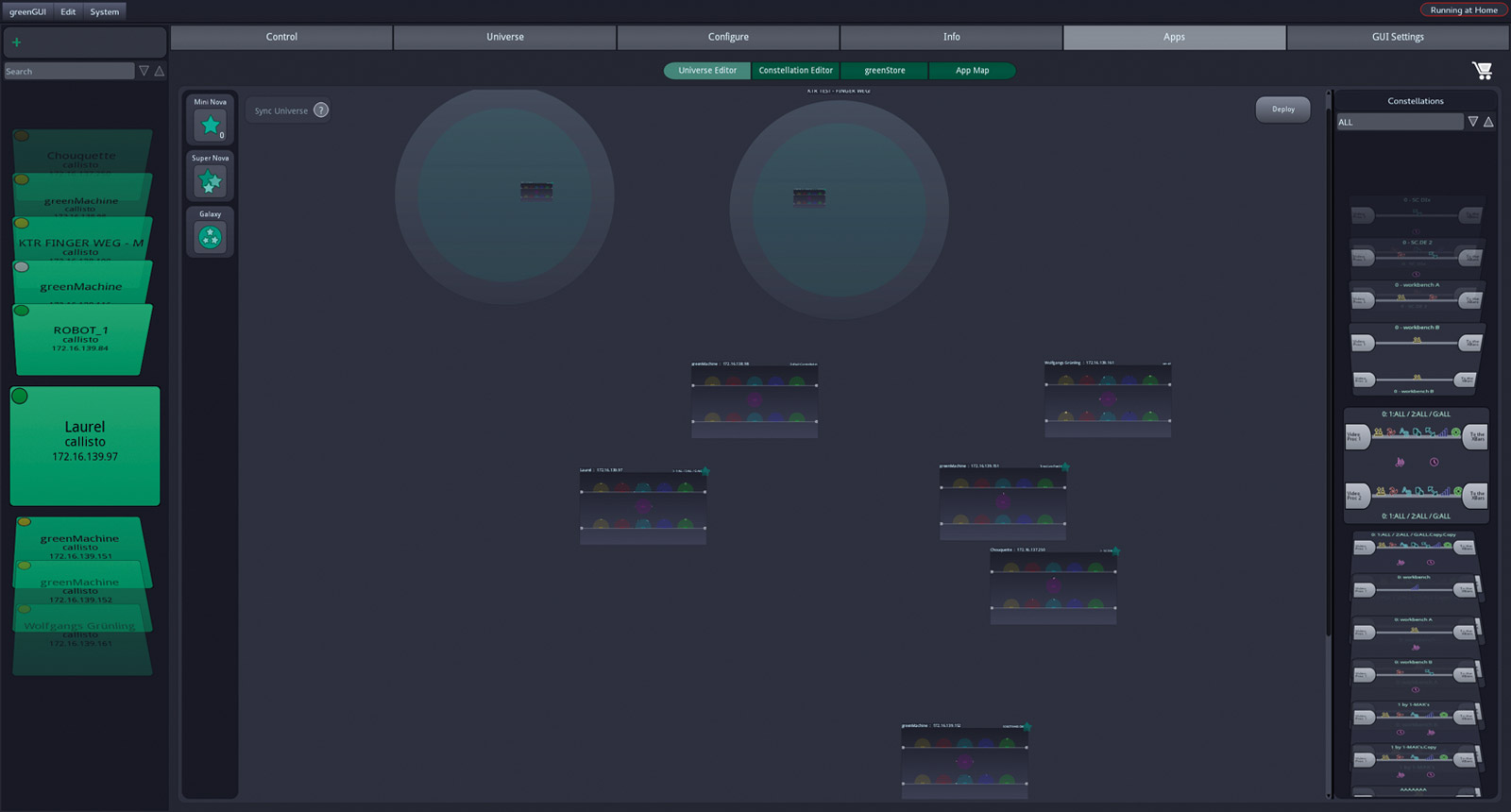The image size is (1511, 812).
Task: Open the Constellations ALL filter dropdown
Action: point(1399,122)
